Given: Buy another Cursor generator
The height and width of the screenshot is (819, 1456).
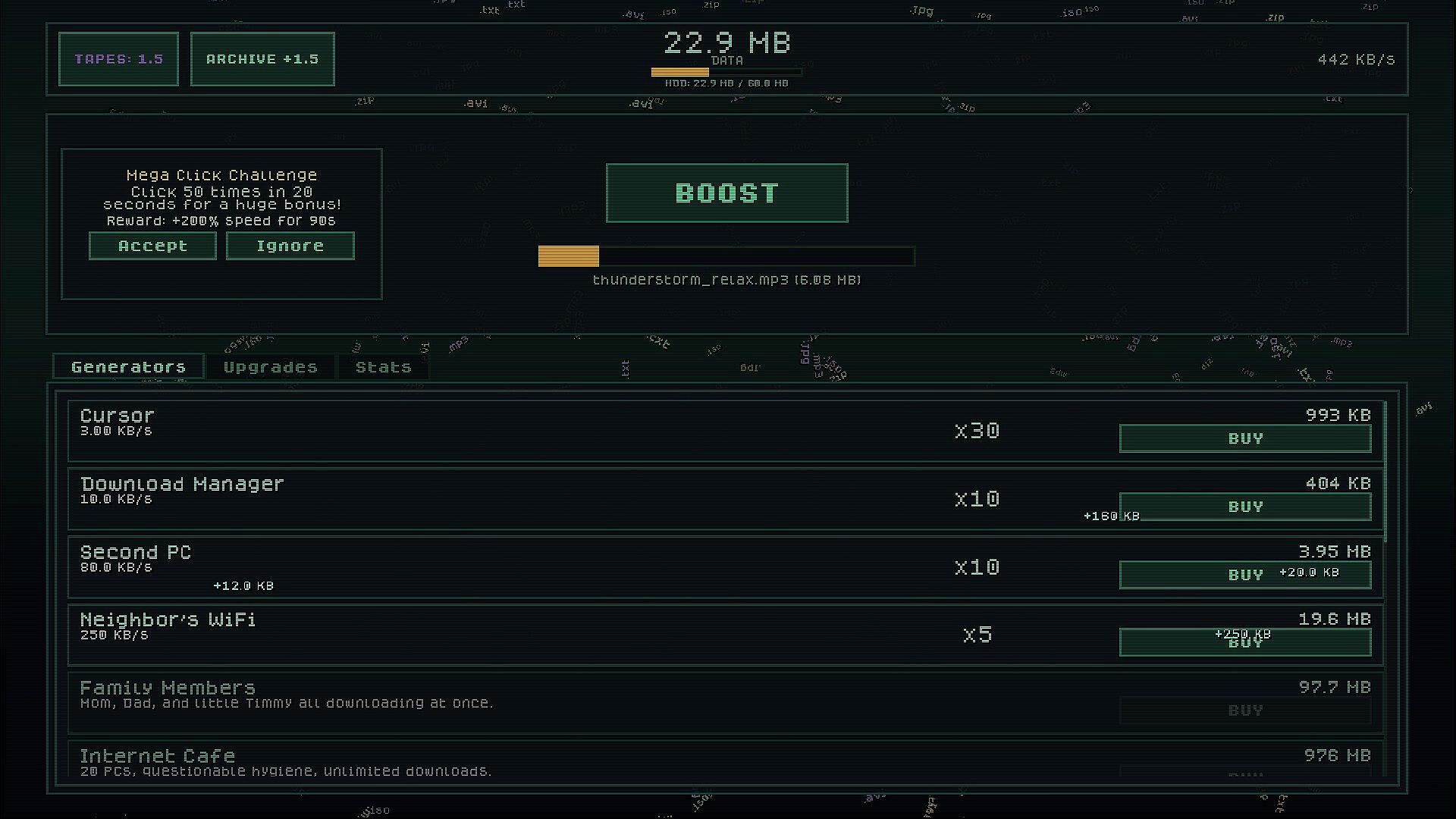Looking at the screenshot, I should (1244, 438).
